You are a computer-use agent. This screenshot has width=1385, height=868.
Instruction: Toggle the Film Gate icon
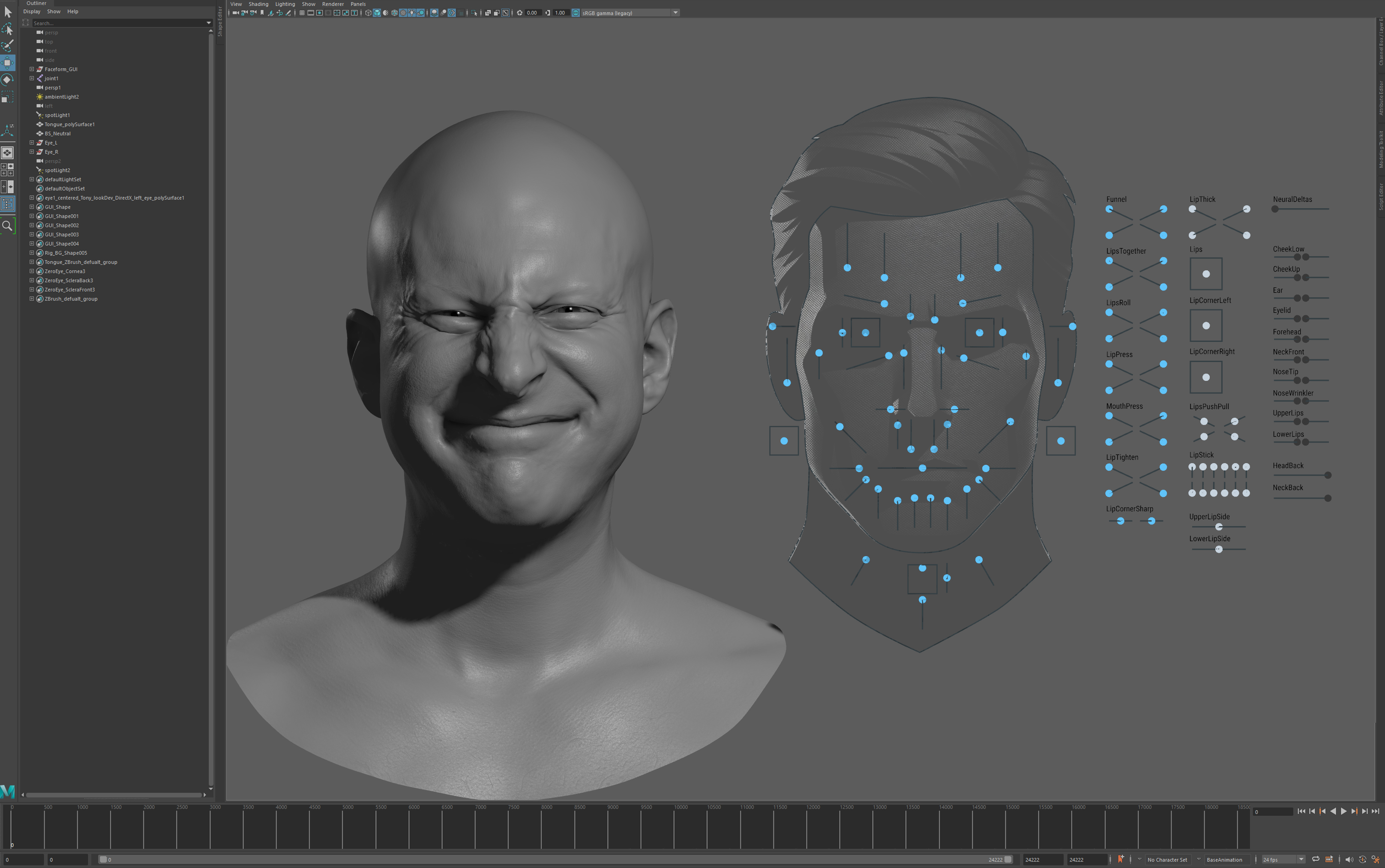311,12
